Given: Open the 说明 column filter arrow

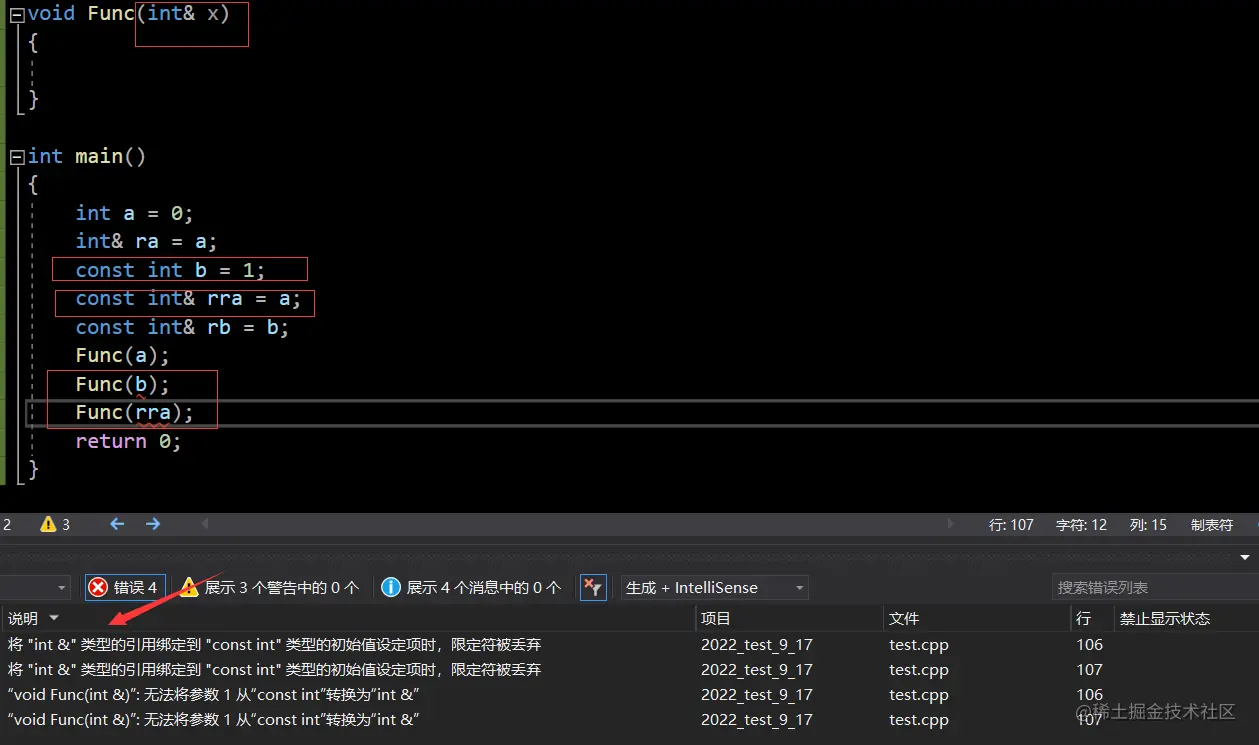Looking at the screenshot, I should point(54,619).
